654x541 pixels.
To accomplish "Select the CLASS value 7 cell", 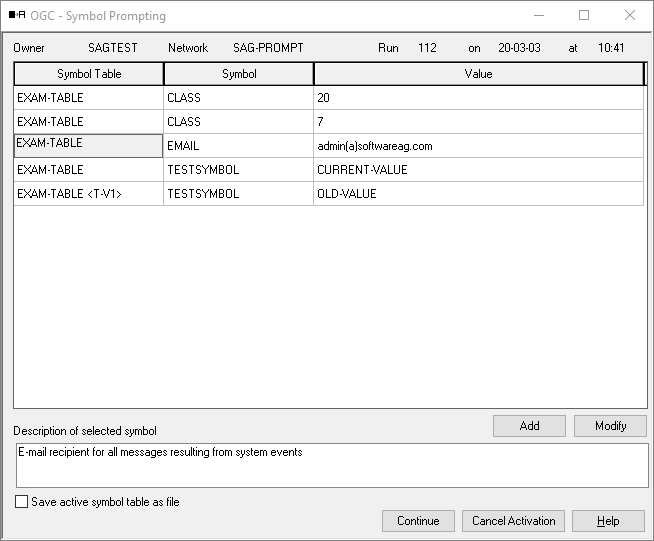I will click(478, 122).
